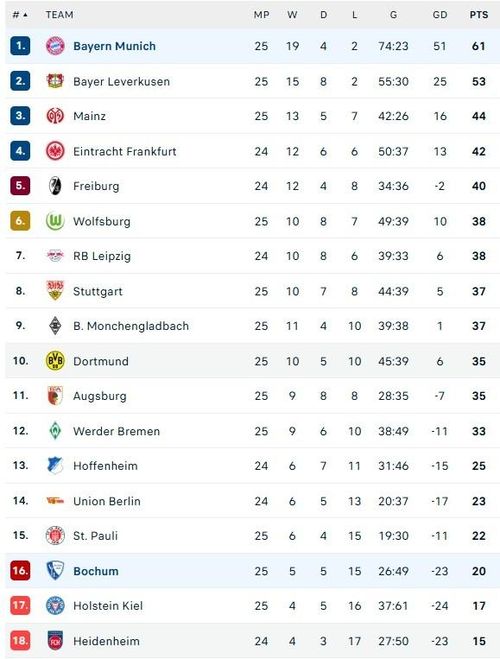Screen dimensions: 500x659
Task: Click the red position 16 badge
Action: [20, 571]
